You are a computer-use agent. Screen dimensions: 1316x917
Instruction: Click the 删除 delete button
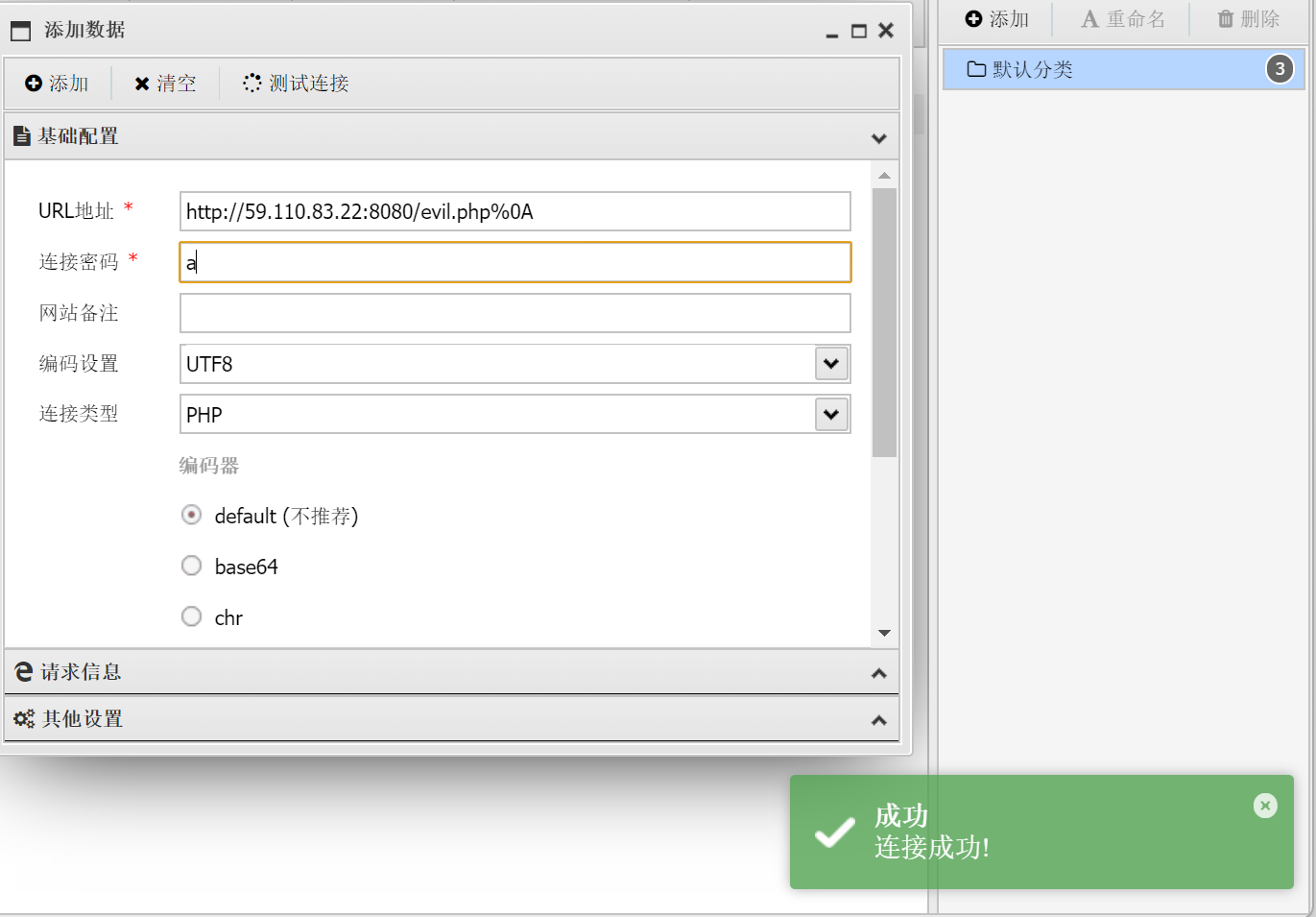coord(1248,19)
